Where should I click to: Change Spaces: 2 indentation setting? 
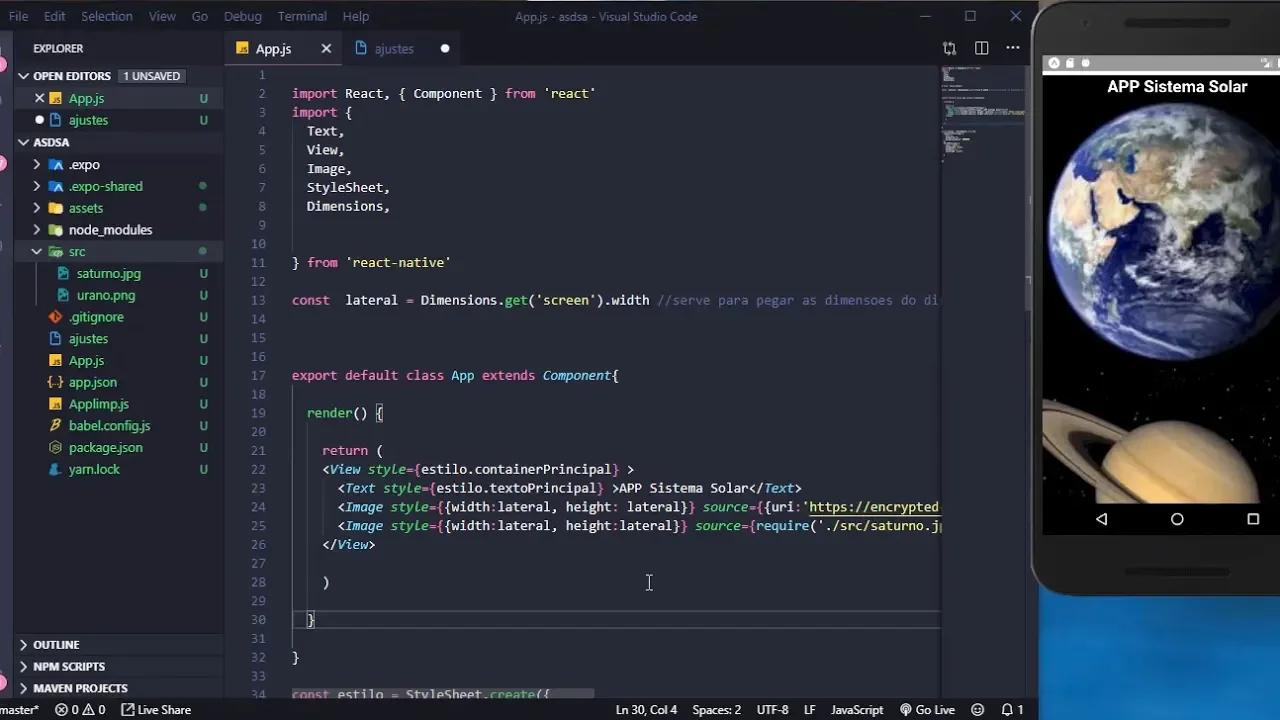[x=716, y=709]
